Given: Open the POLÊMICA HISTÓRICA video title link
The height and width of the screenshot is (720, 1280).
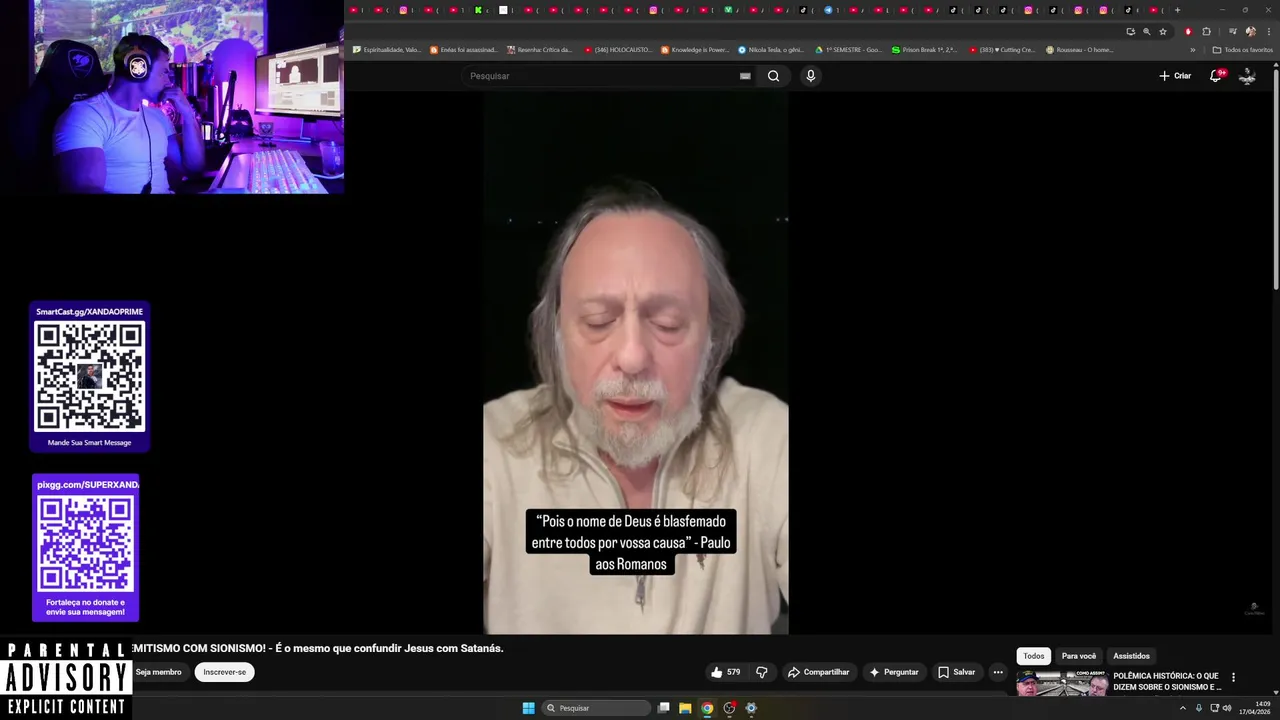Looking at the screenshot, I should click(x=1167, y=681).
